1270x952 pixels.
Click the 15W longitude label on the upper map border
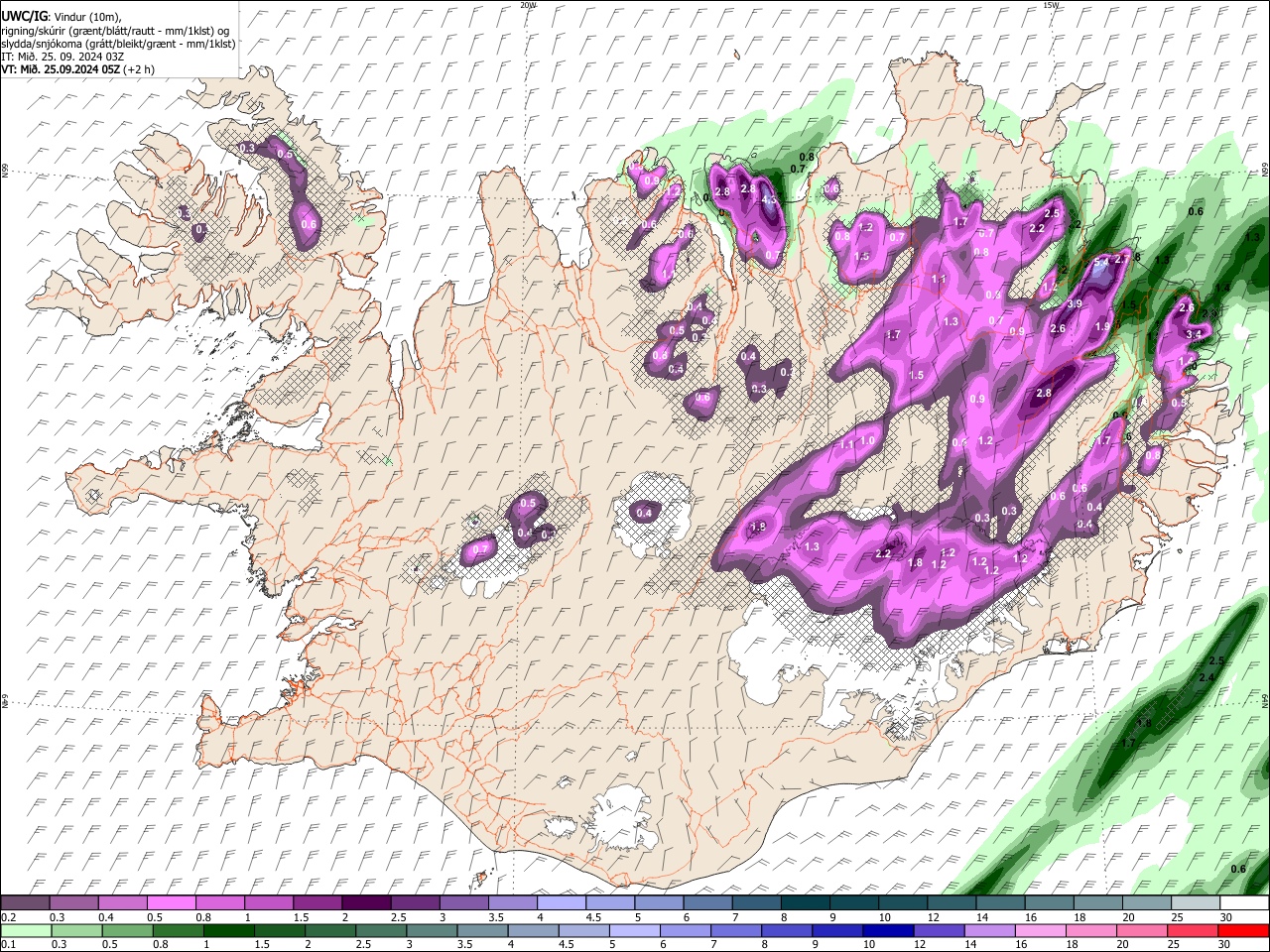coord(1051,5)
